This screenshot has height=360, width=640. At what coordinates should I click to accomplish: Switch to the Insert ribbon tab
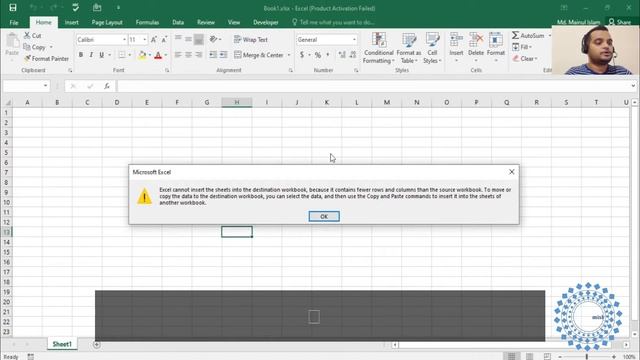71,22
